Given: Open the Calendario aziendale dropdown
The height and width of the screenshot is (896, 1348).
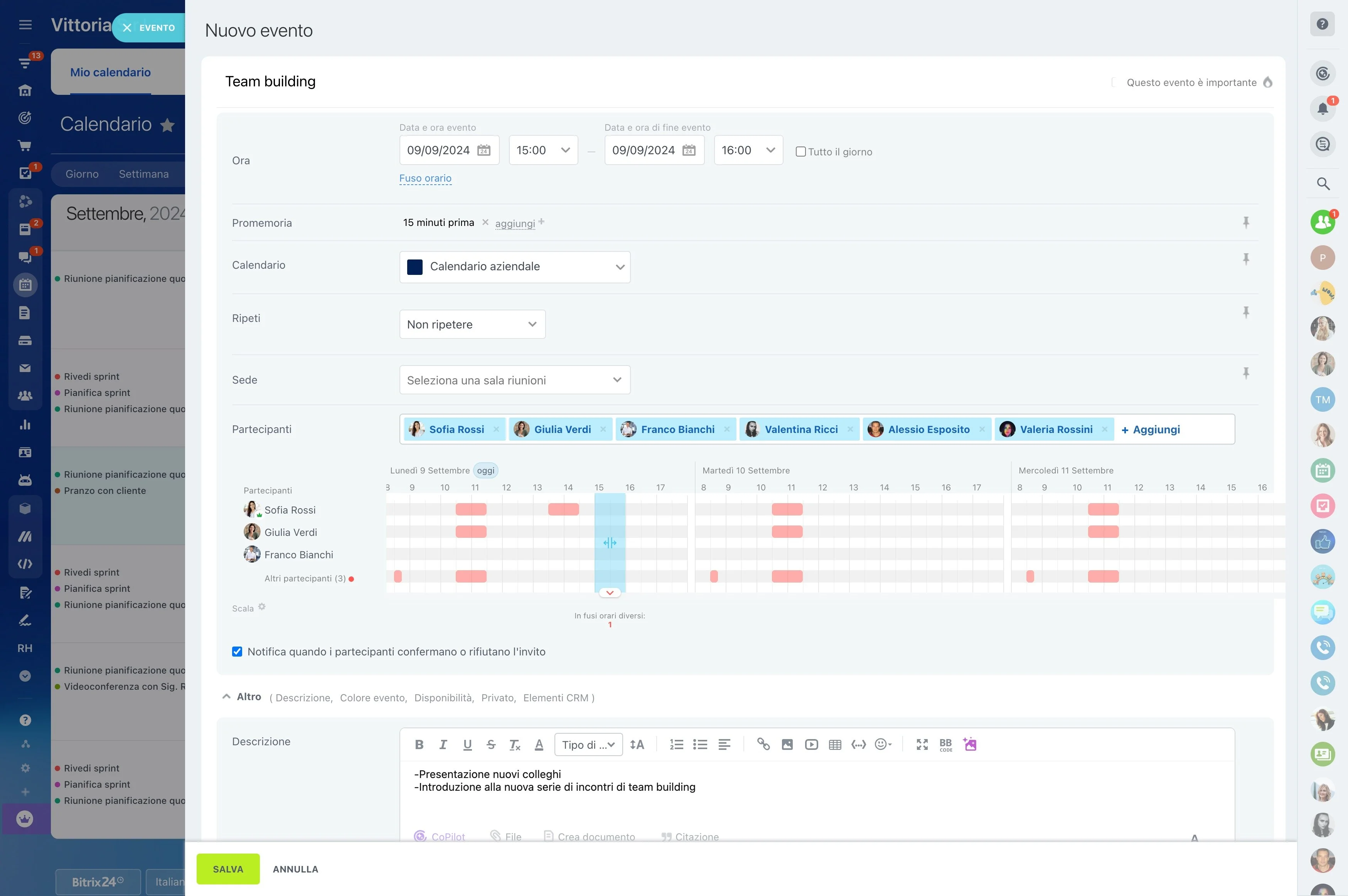Looking at the screenshot, I should click(x=515, y=267).
